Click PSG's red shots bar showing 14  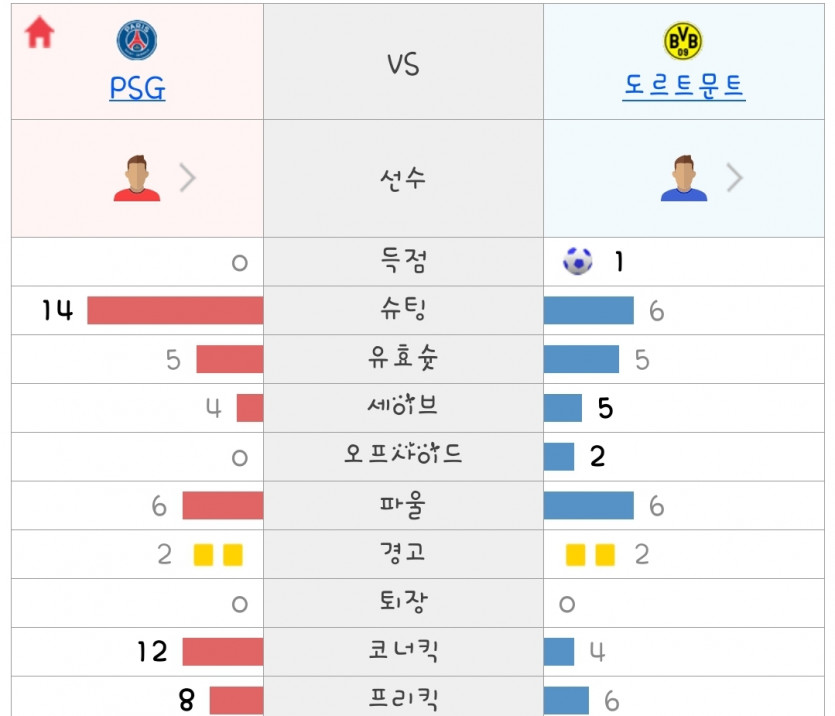(175, 310)
